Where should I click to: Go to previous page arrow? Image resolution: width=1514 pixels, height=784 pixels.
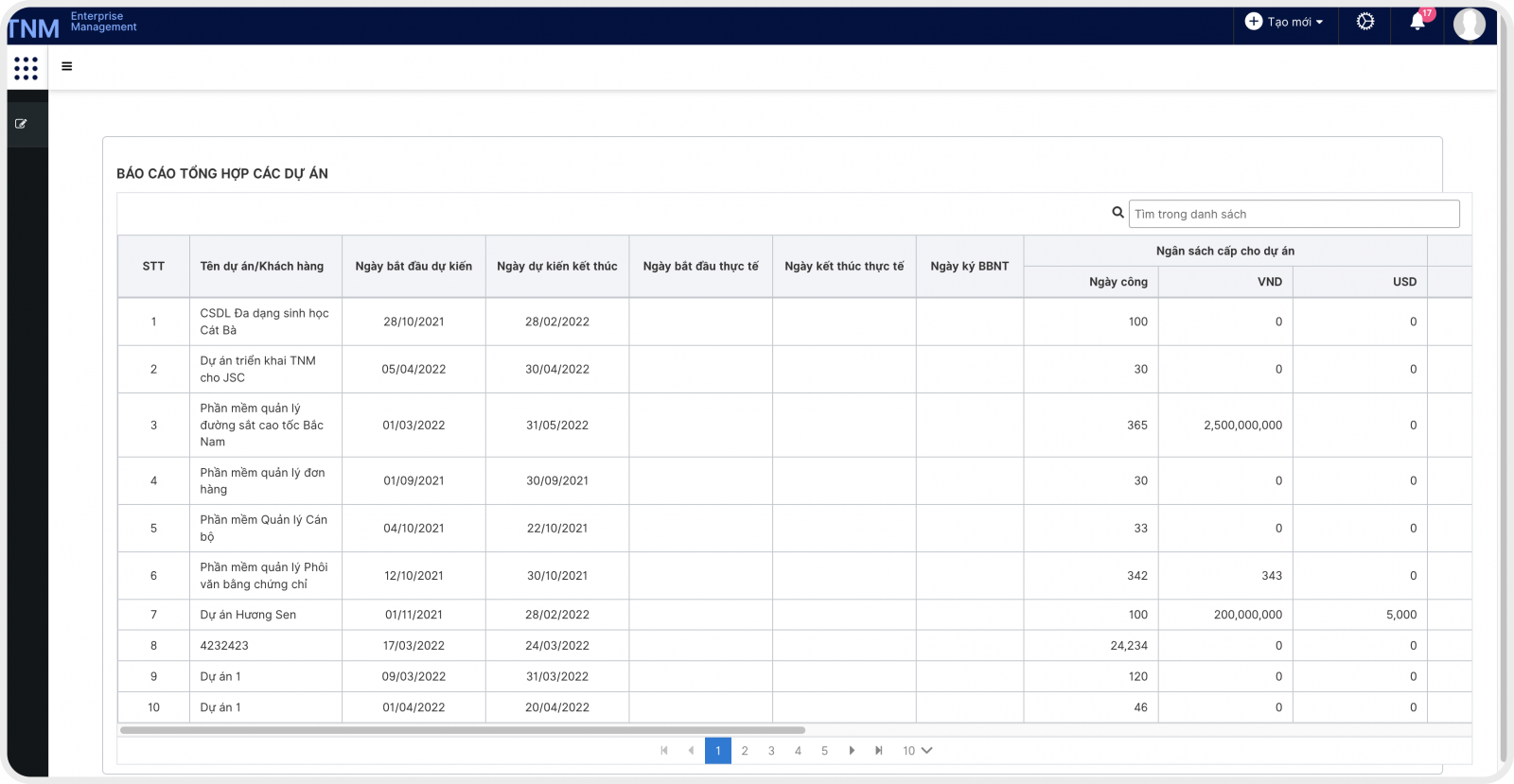(691, 751)
